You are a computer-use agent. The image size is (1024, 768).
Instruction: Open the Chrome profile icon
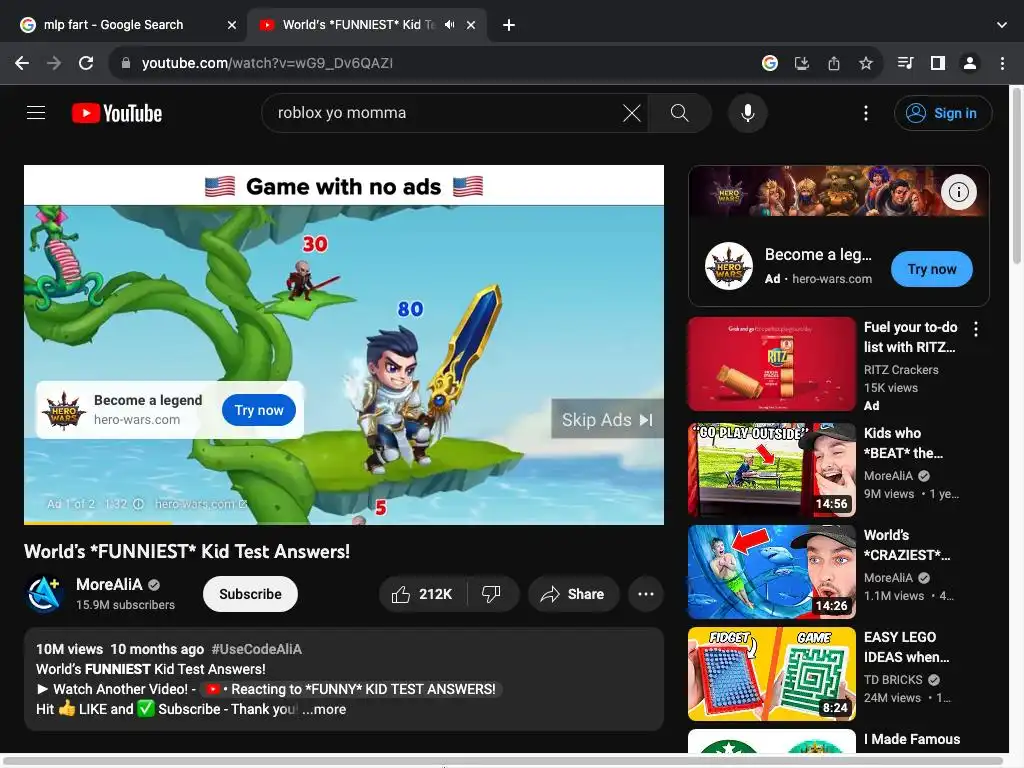click(x=970, y=63)
